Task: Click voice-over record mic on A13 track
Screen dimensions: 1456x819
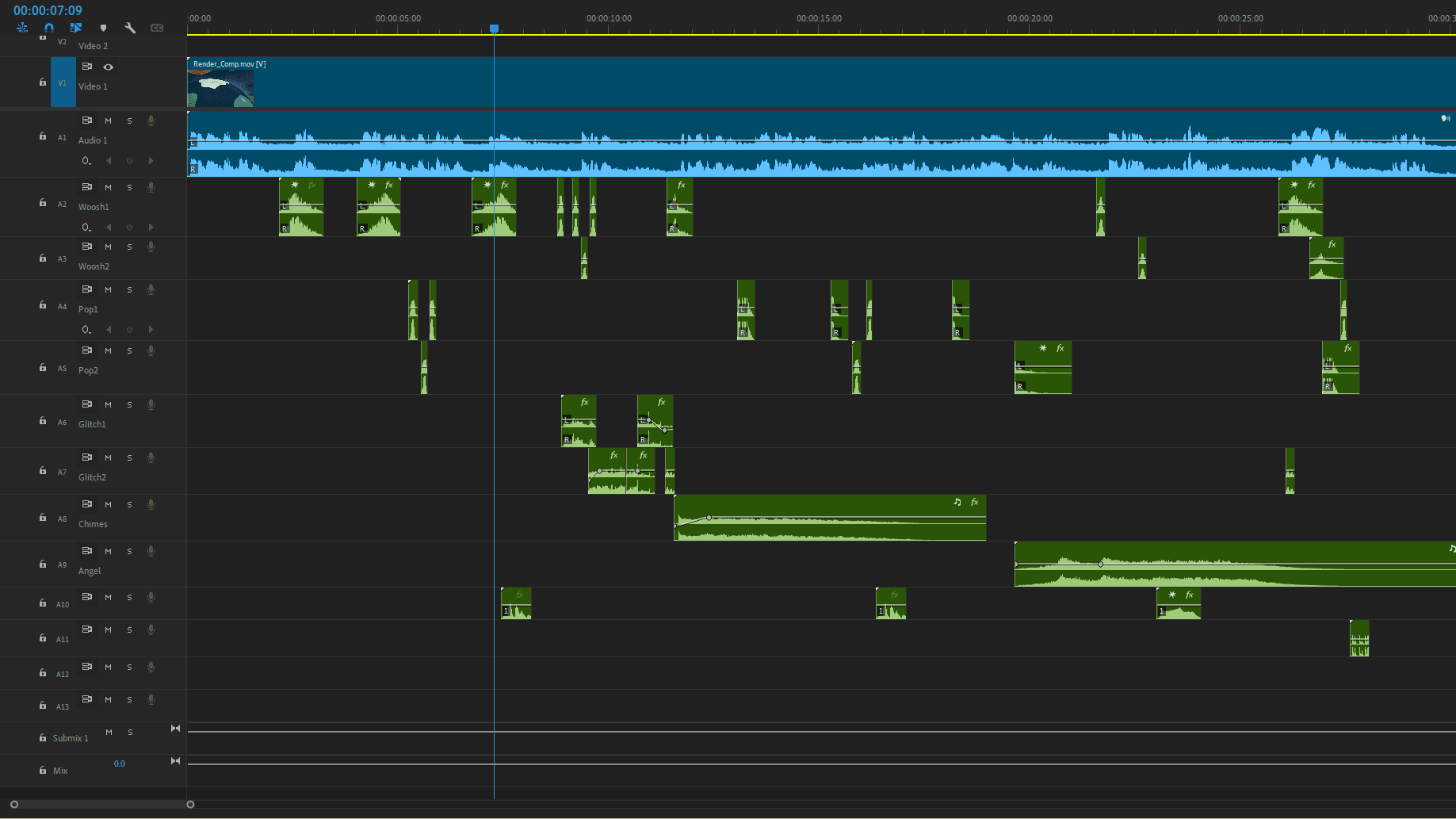Action: (151, 699)
